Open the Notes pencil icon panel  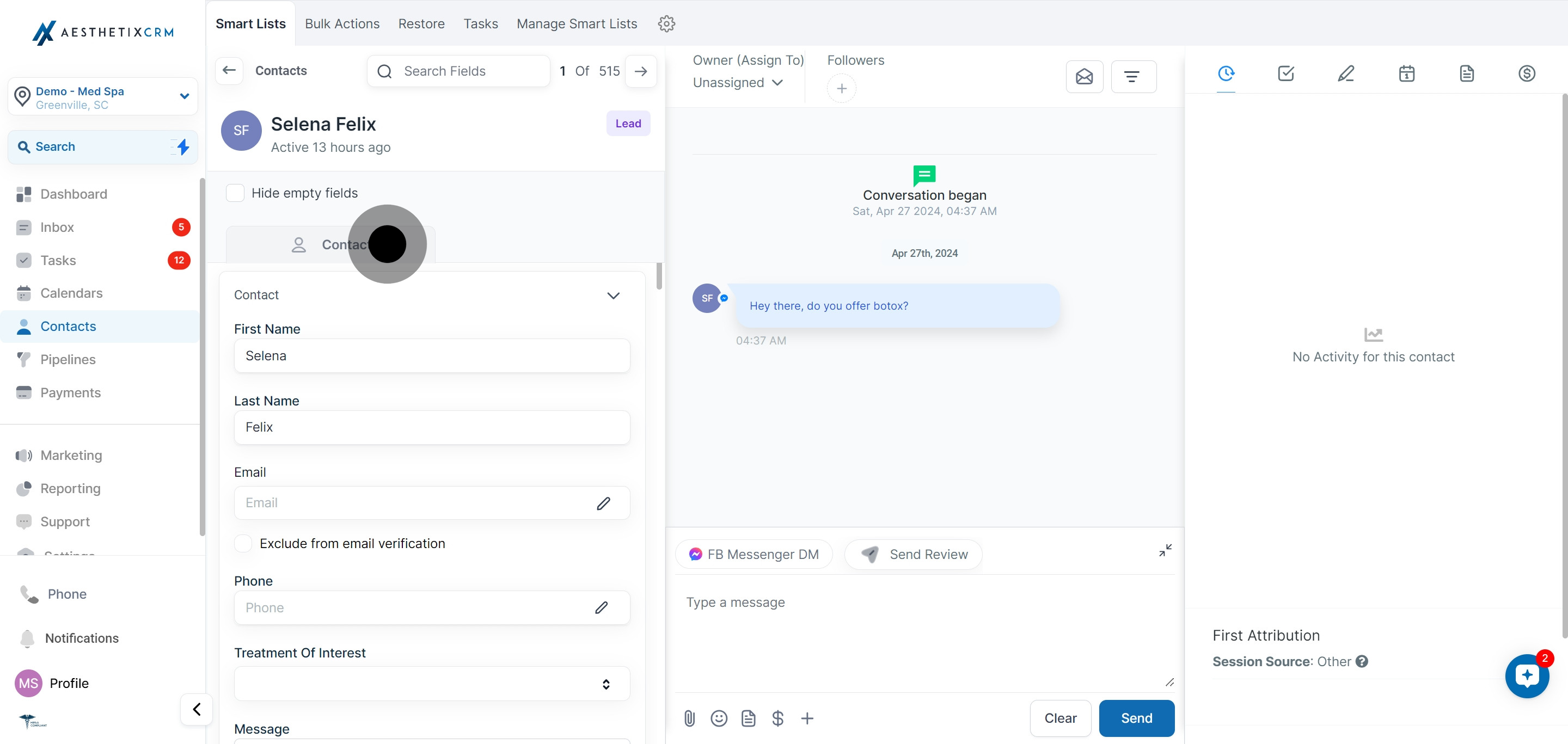(1346, 73)
